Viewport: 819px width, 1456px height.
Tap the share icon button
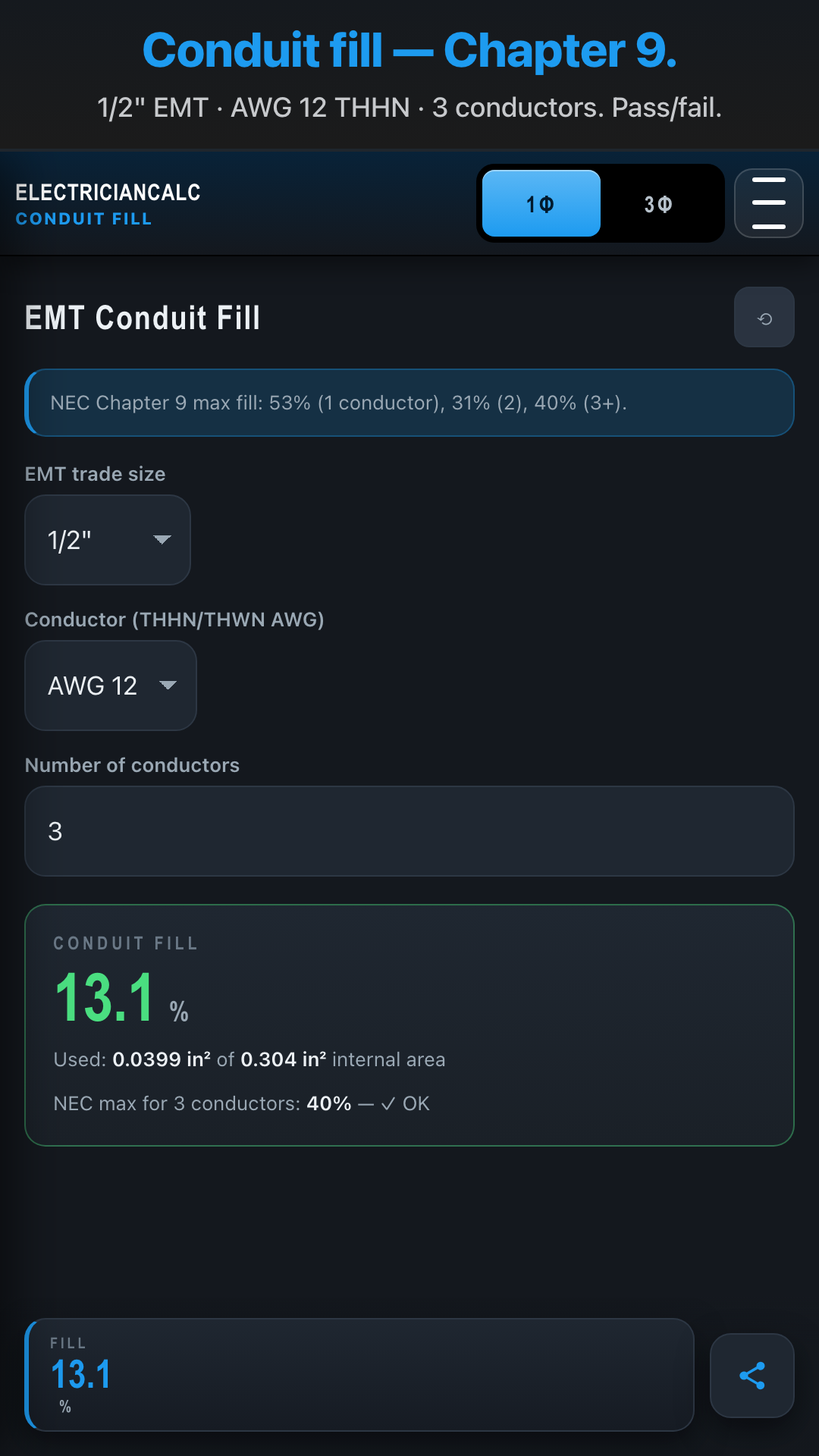[x=752, y=1375]
